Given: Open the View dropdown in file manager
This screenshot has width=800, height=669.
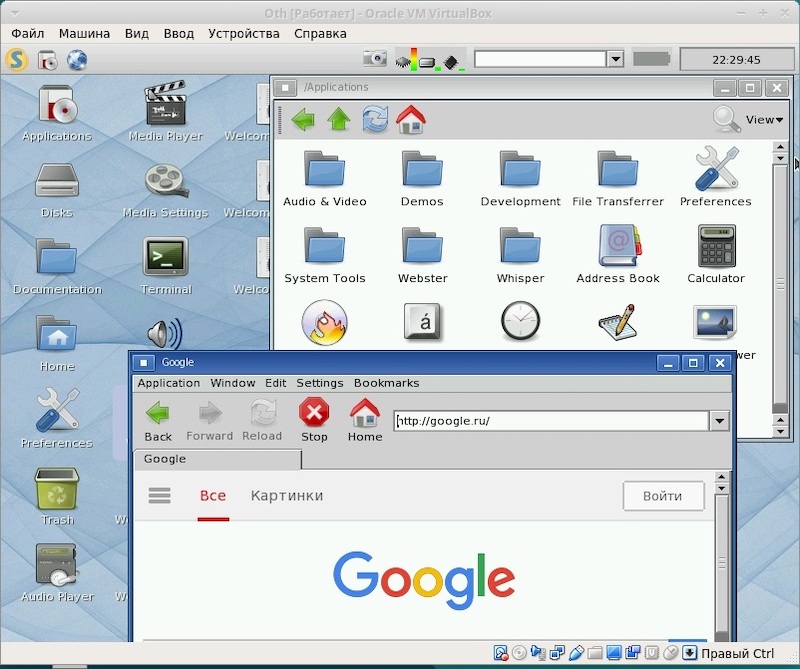Looking at the screenshot, I should [x=760, y=120].
